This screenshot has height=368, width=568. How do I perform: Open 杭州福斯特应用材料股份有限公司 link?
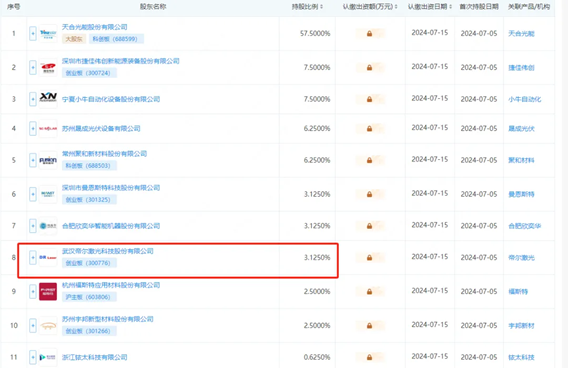point(111,285)
